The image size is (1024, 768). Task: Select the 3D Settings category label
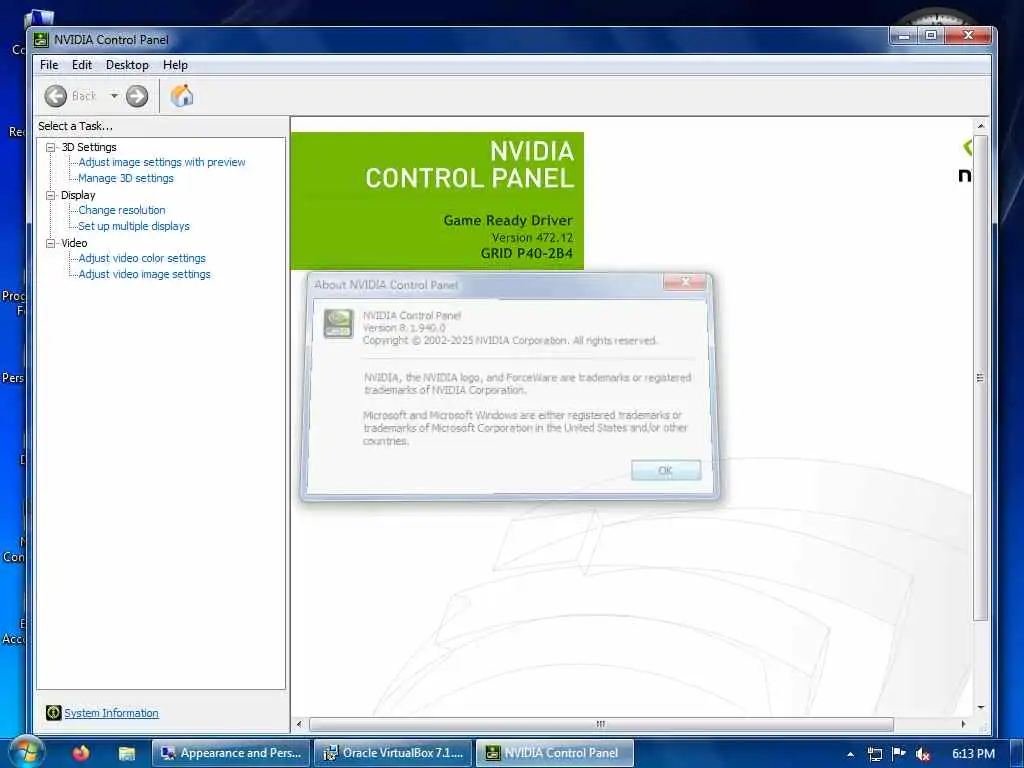pos(89,148)
